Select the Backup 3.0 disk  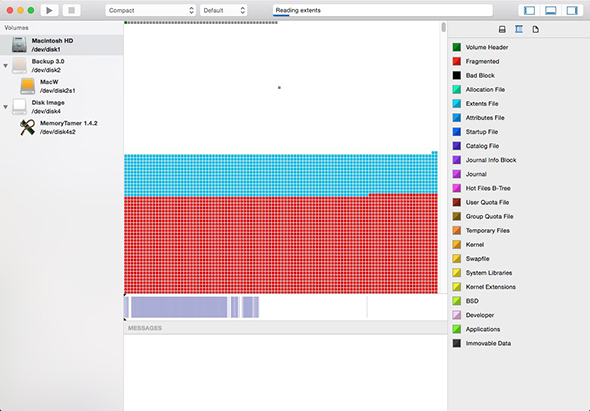click(62, 65)
